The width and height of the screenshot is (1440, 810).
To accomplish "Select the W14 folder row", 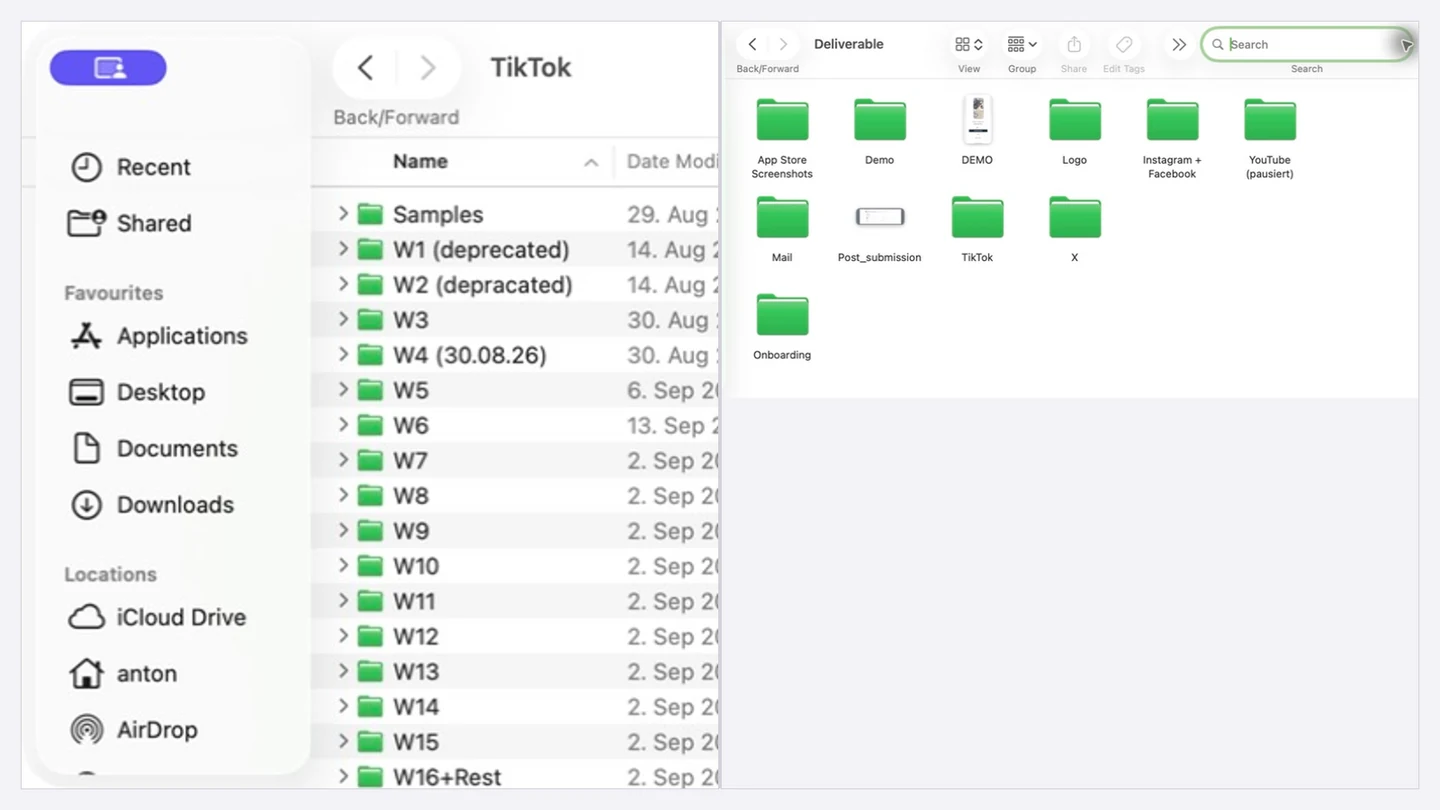I will [516, 706].
